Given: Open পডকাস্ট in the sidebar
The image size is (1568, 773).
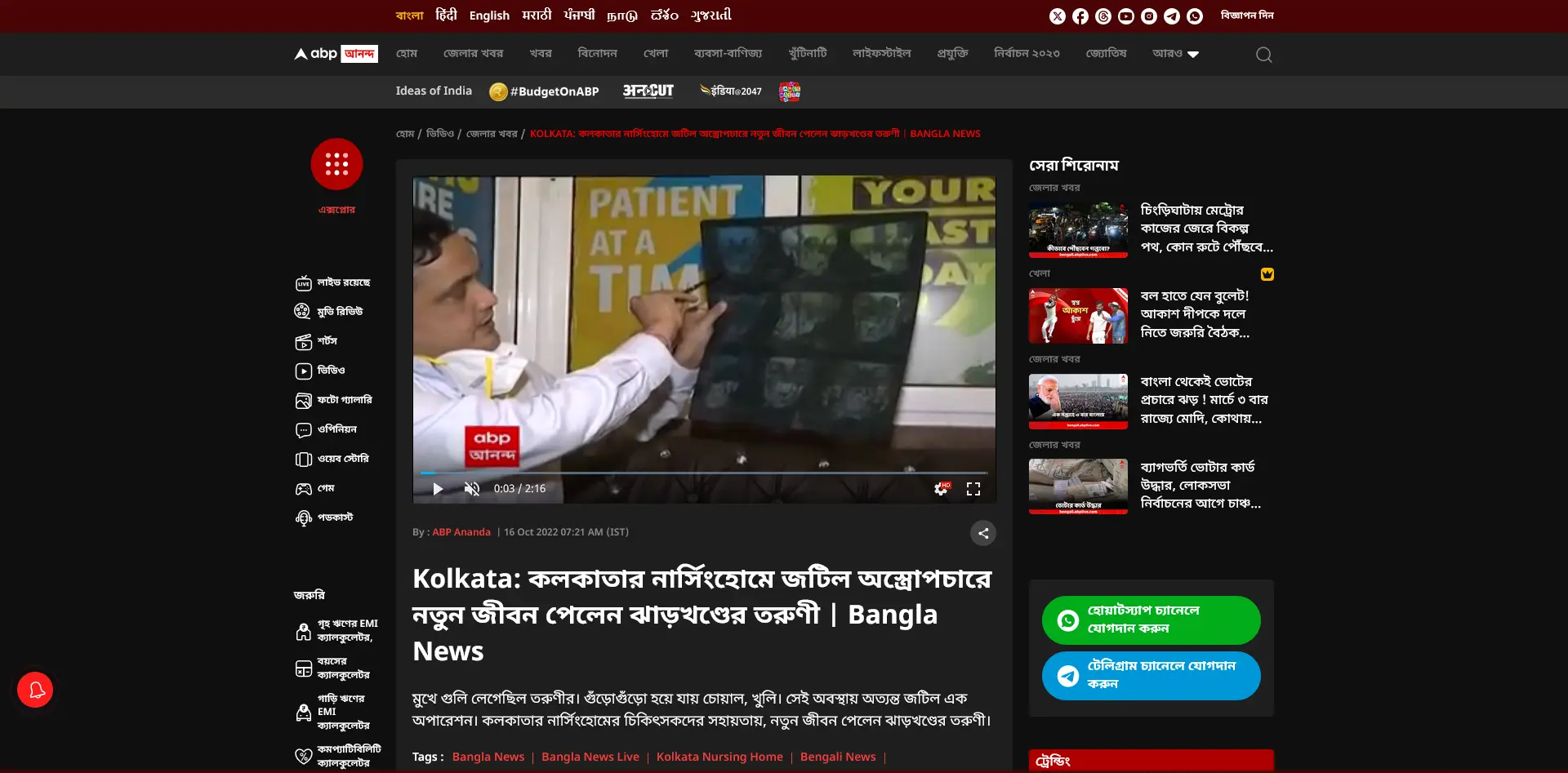Looking at the screenshot, I should coord(323,518).
